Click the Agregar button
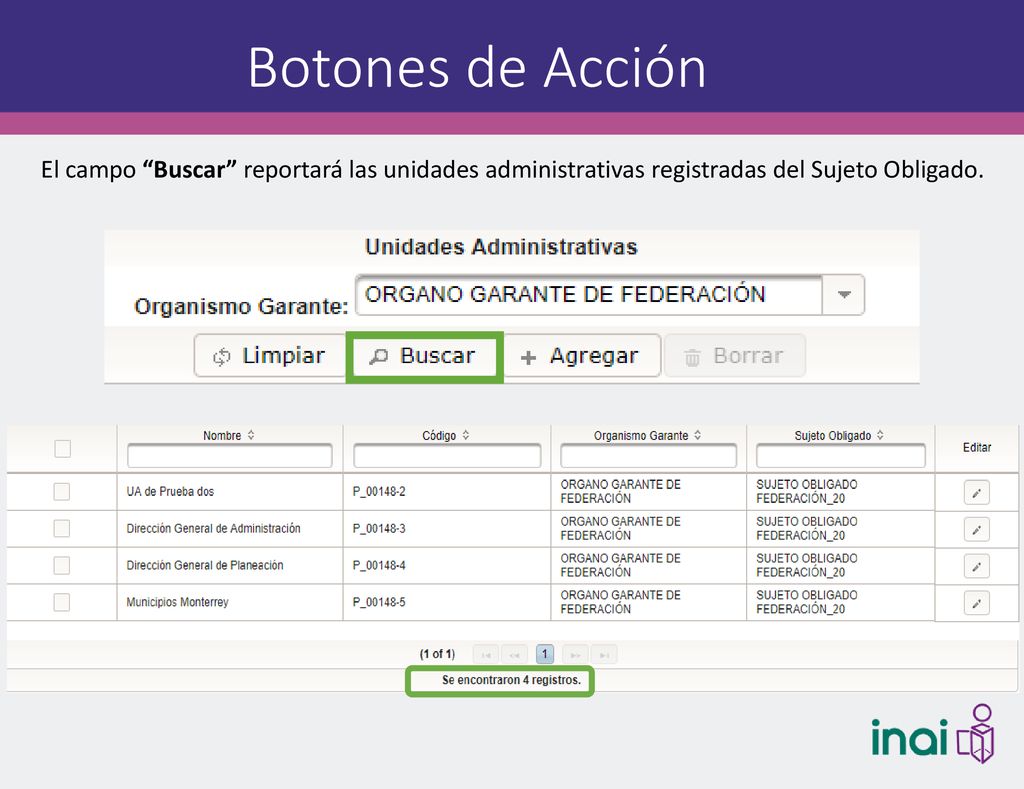The image size is (1024, 789). (x=581, y=356)
